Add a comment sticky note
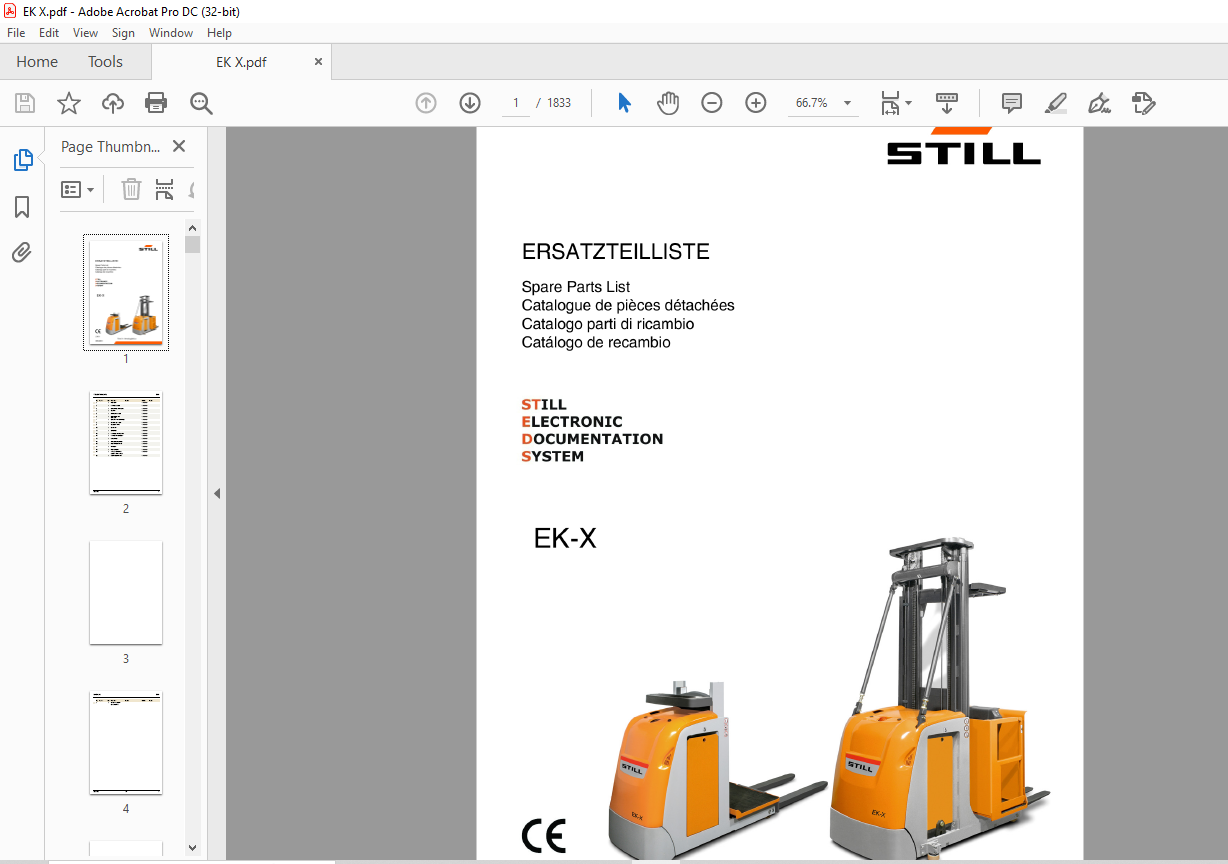The width and height of the screenshot is (1228, 864). point(1012,103)
